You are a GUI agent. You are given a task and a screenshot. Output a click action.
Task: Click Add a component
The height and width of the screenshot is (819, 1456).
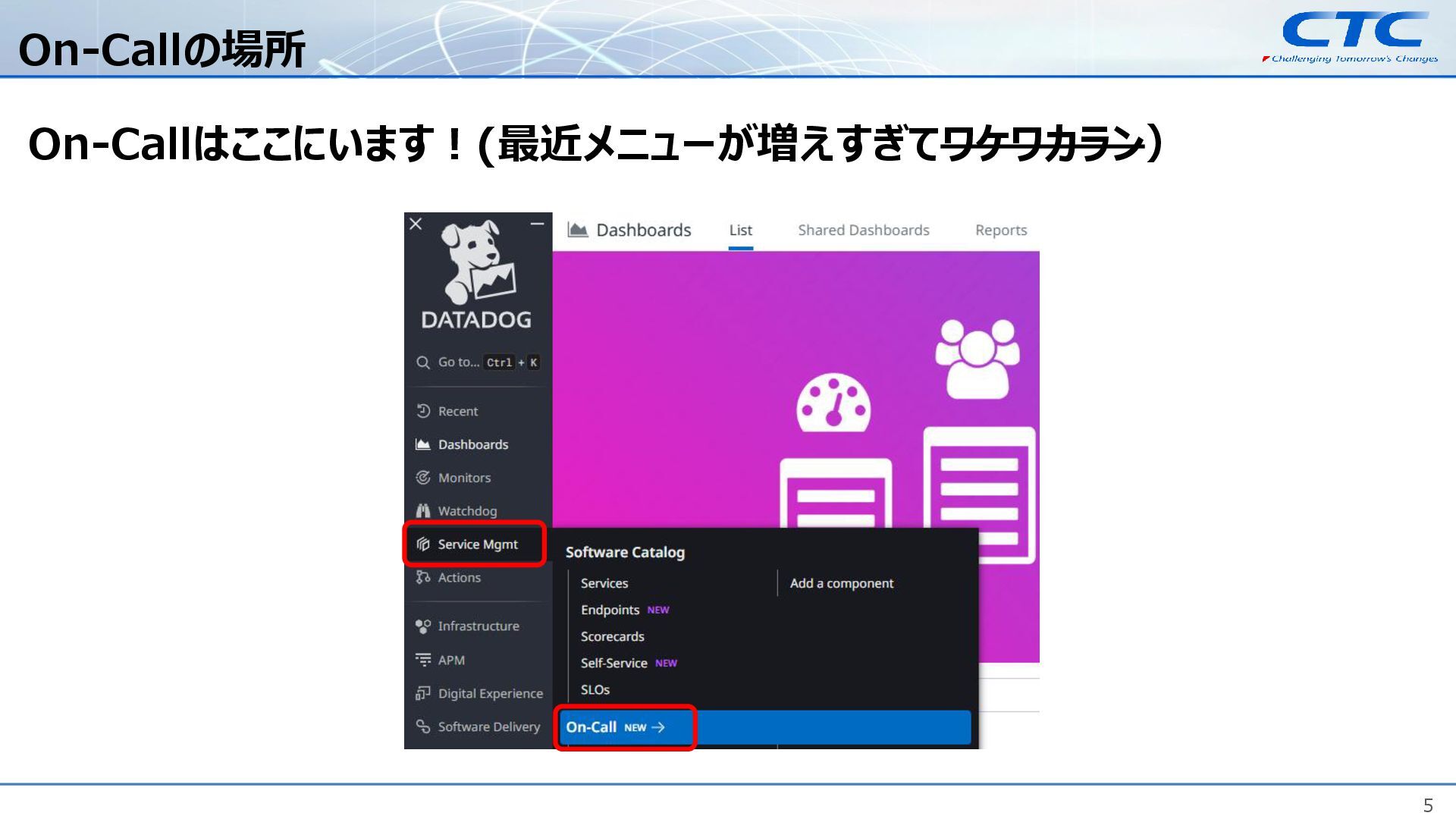click(x=842, y=583)
